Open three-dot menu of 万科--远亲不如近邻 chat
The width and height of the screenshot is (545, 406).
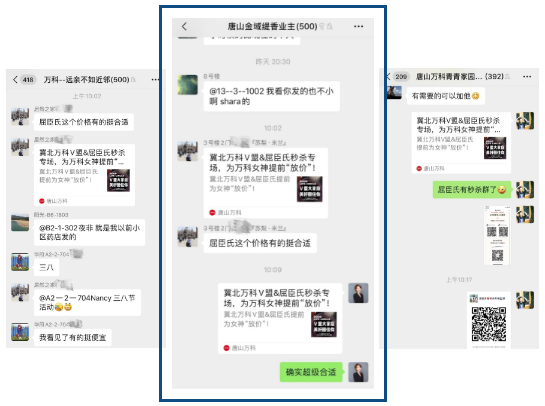click(x=155, y=80)
